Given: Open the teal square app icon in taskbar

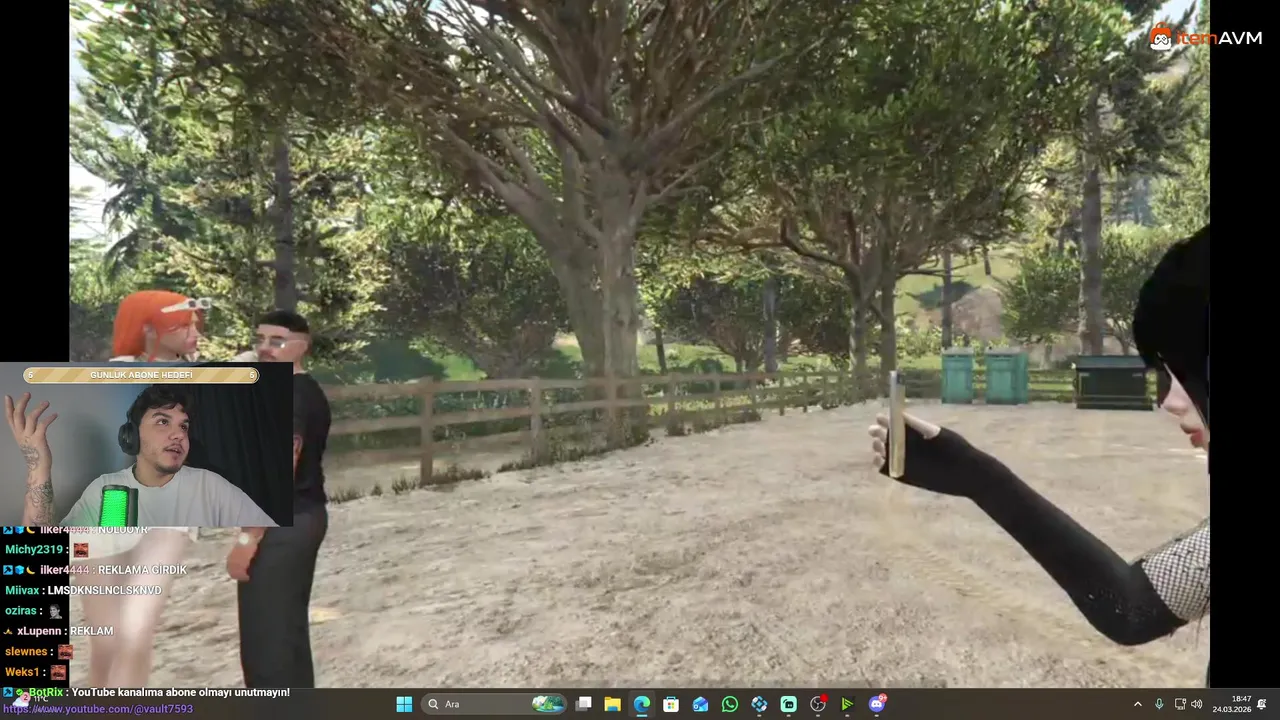Looking at the screenshot, I should pyautogui.click(x=788, y=704).
